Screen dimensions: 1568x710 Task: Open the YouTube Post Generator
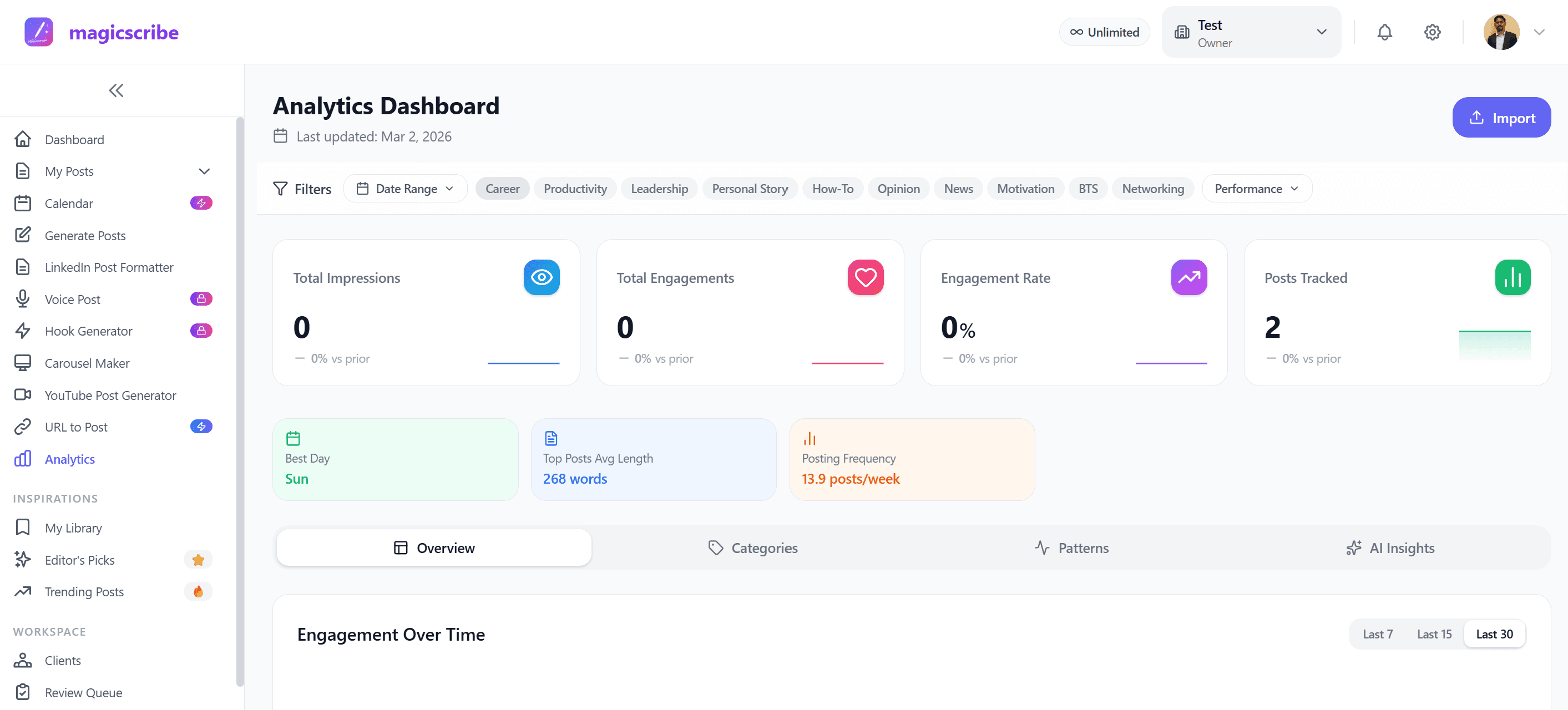click(110, 395)
